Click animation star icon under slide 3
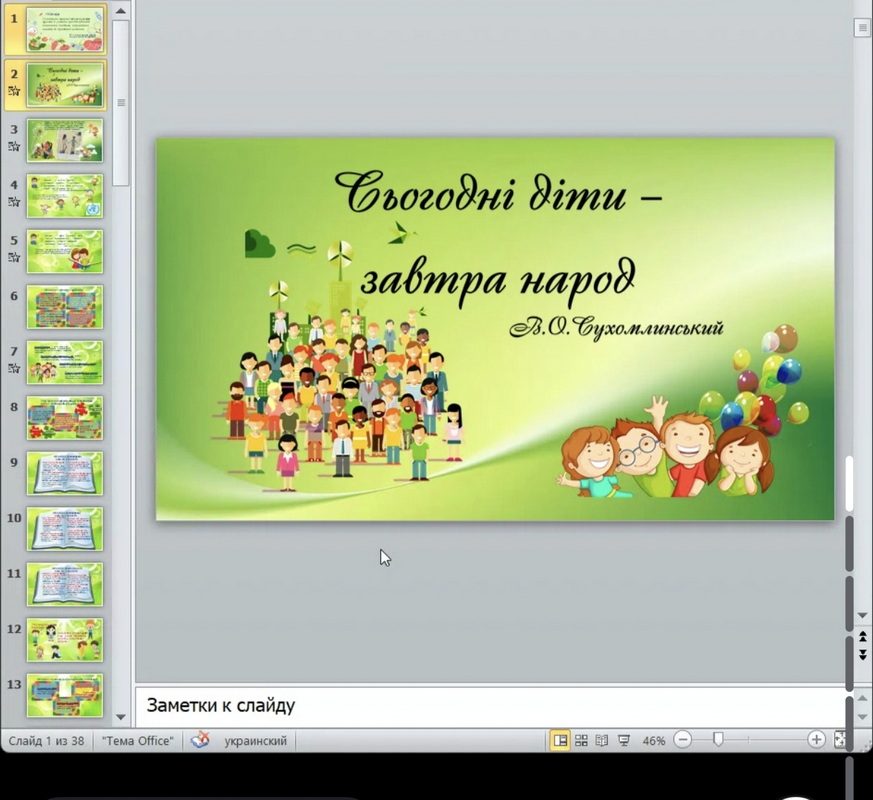This screenshot has width=873, height=800. (14, 146)
